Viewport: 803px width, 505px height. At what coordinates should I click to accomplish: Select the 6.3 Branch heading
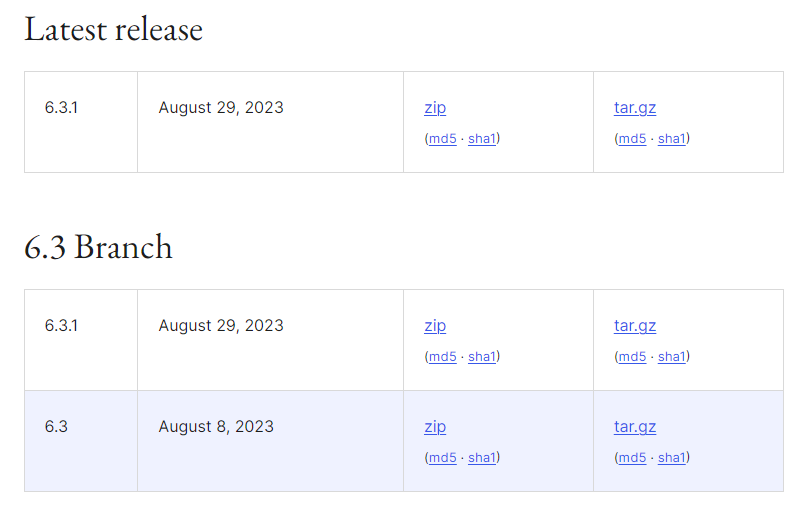(98, 247)
